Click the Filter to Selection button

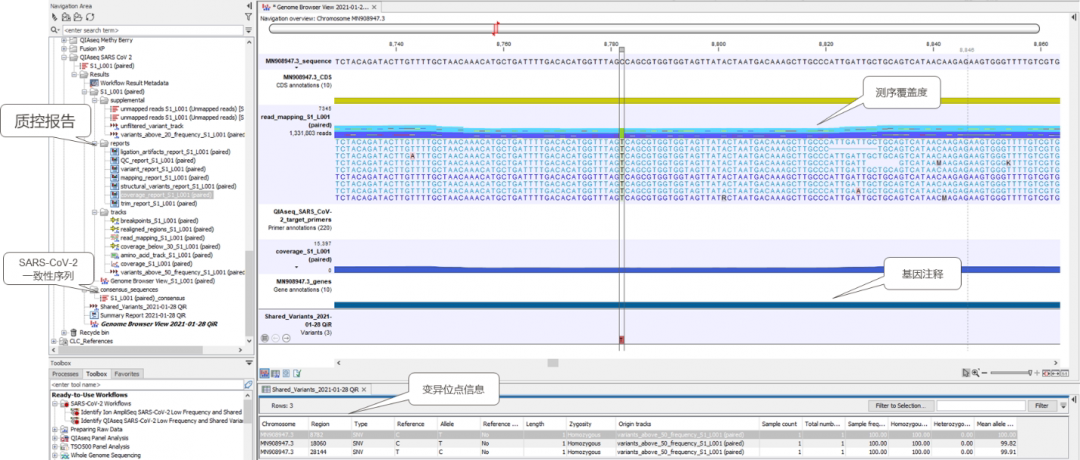(x=900, y=406)
